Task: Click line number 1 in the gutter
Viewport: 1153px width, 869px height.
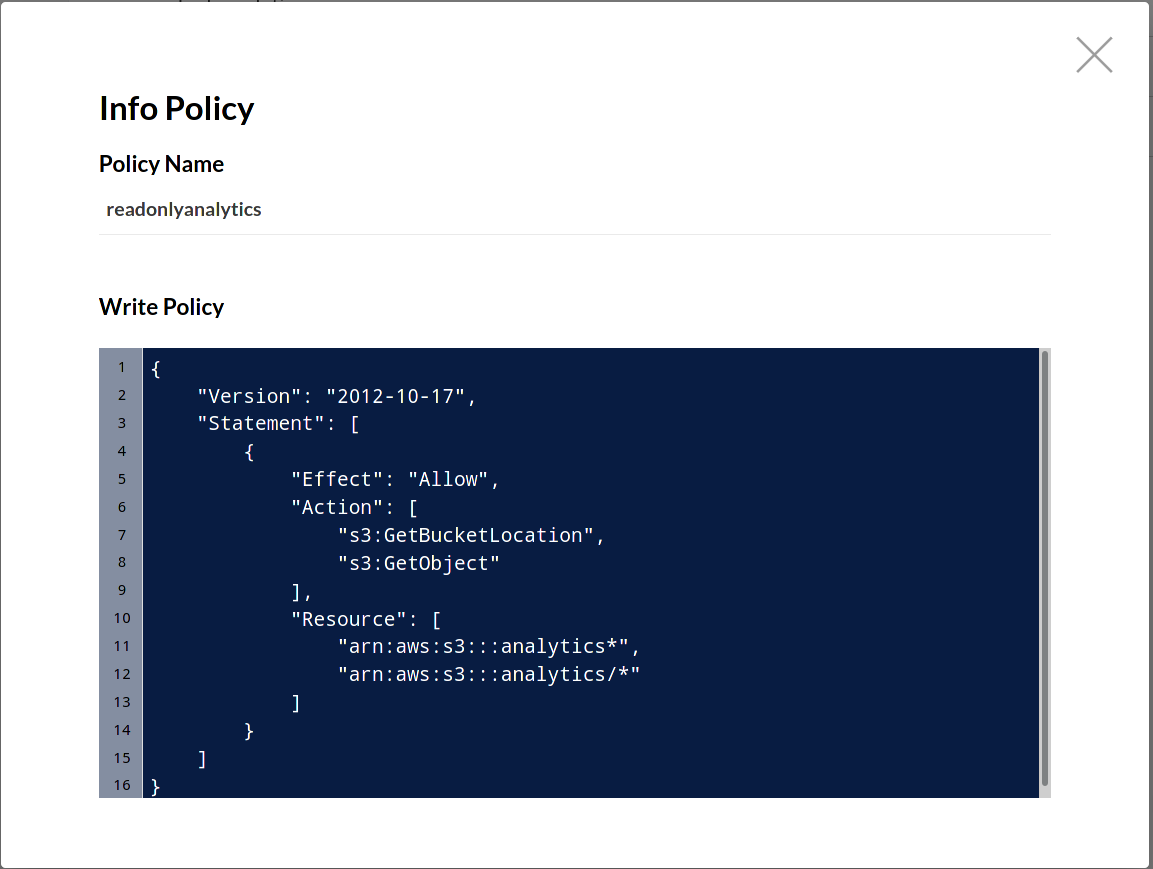Action: tap(121, 367)
